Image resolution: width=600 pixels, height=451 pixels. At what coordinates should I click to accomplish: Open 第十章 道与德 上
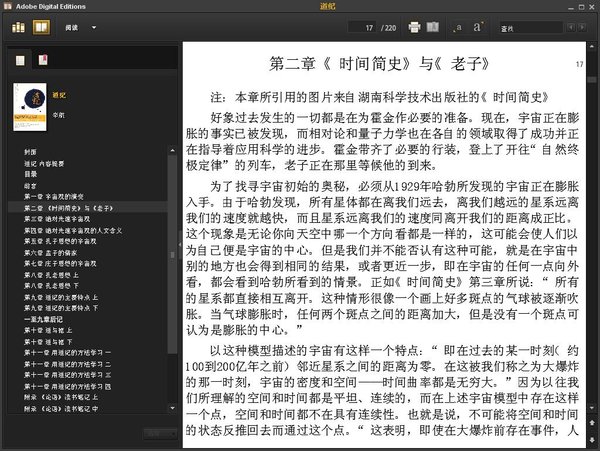[48, 330]
